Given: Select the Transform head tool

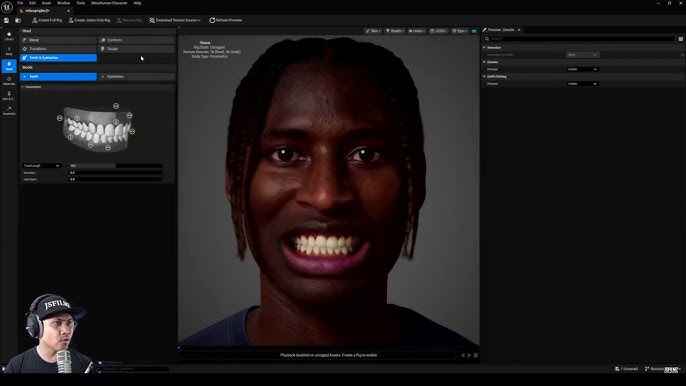Looking at the screenshot, I should (x=59, y=49).
